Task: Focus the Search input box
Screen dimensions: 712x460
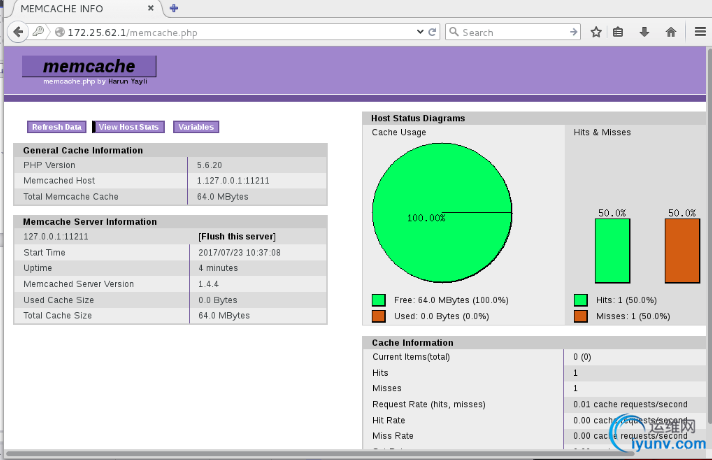Action: [x=514, y=32]
